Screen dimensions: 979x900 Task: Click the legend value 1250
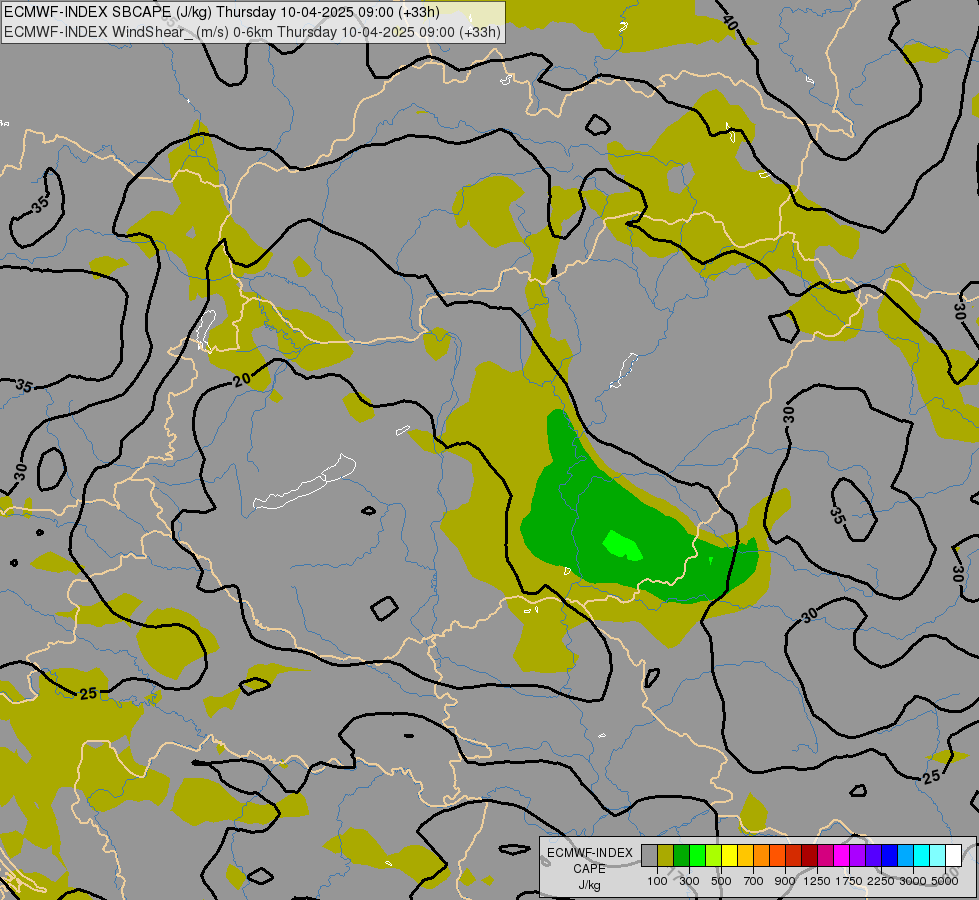tap(817, 881)
